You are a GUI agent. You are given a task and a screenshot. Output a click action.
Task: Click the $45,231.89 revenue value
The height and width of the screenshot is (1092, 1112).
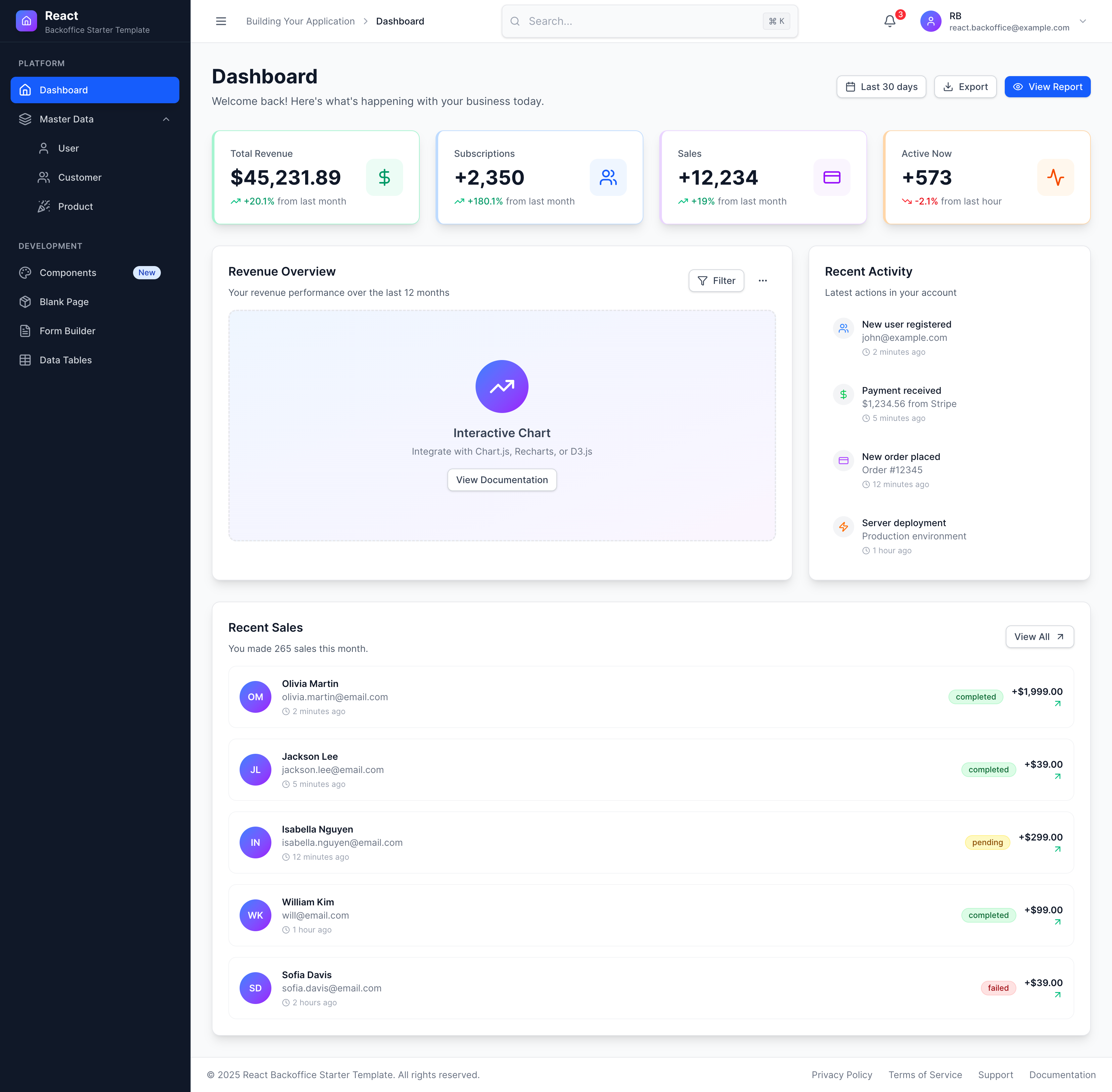click(286, 178)
